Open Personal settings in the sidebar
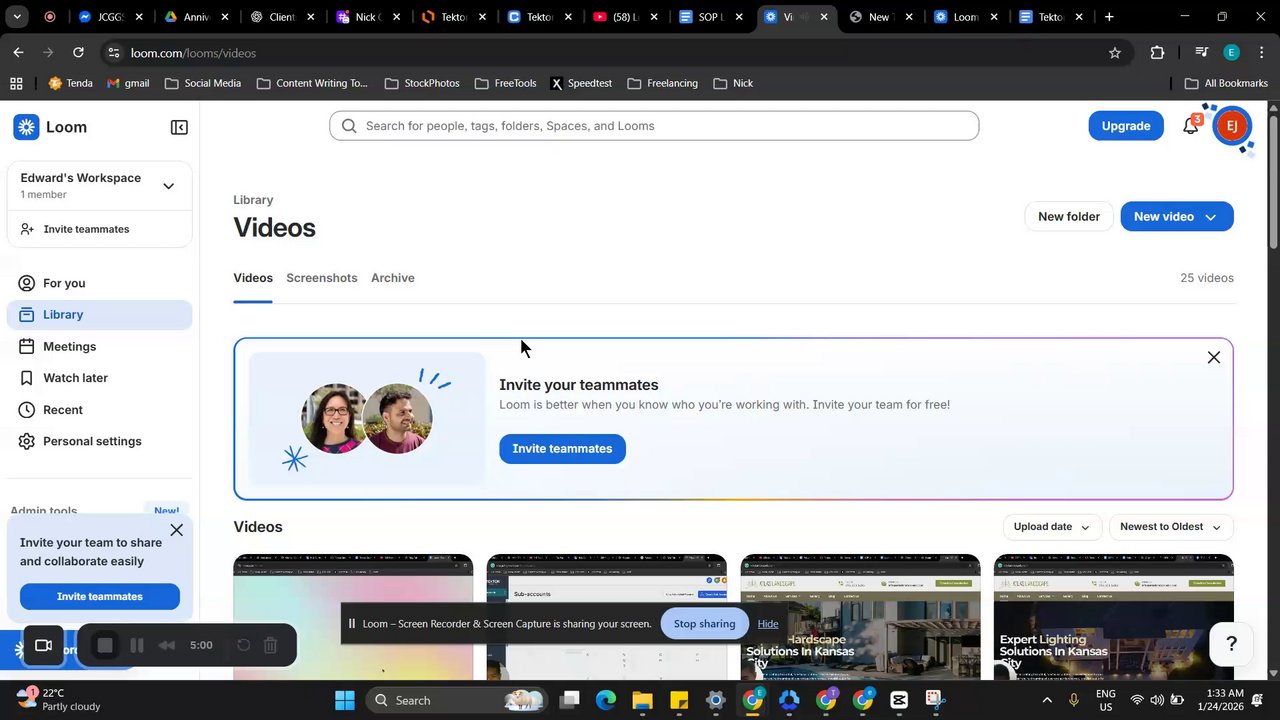 tap(100, 441)
